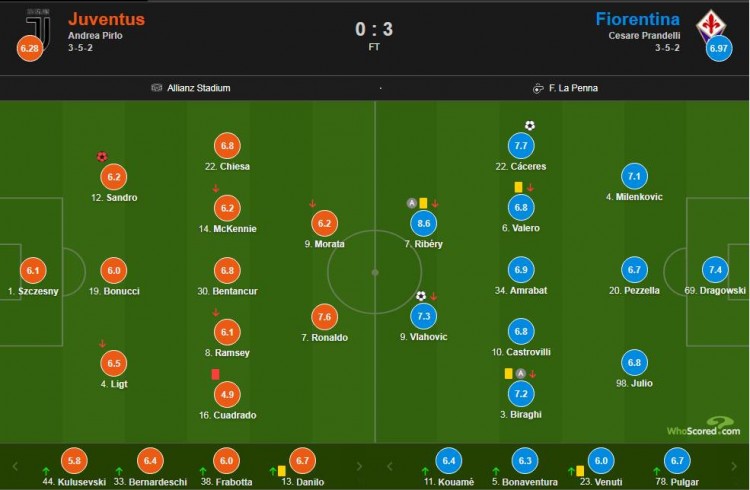Show previous Fiorentina substitutes with left arrow

coord(389,466)
